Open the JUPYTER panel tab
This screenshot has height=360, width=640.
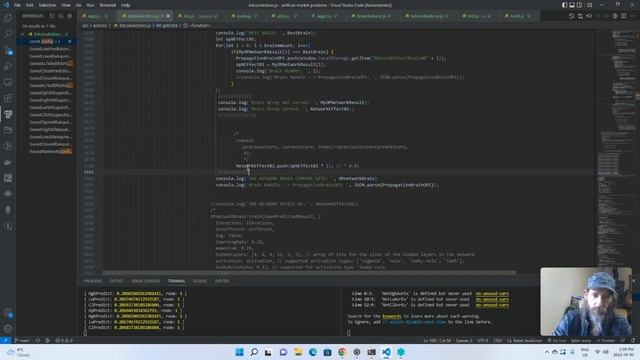pyautogui.click(x=222, y=281)
